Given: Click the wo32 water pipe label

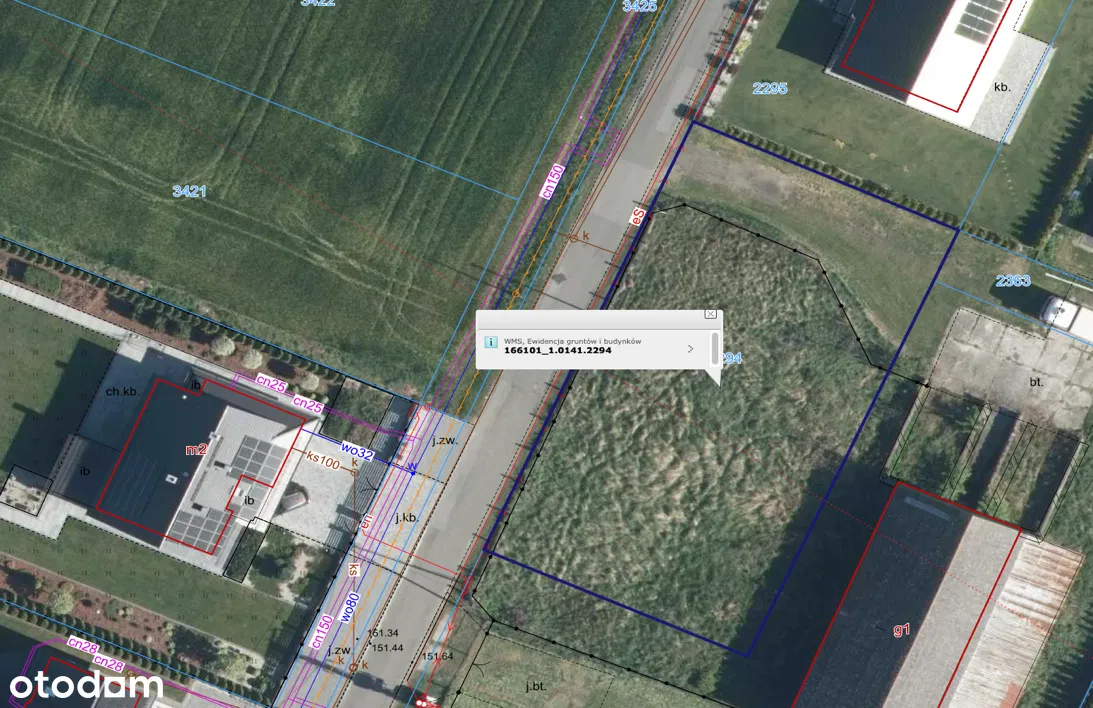Looking at the screenshot, I should pos(356,454).
